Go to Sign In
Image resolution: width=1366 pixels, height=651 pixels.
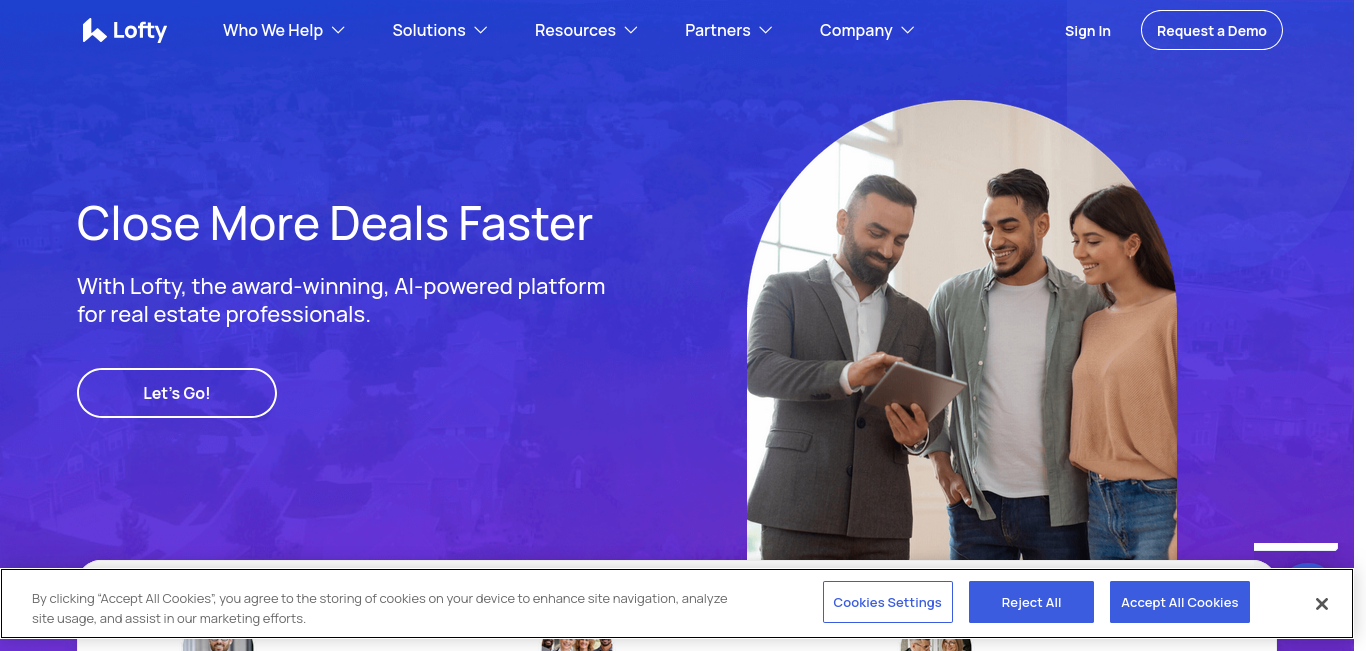point(1088,31)
